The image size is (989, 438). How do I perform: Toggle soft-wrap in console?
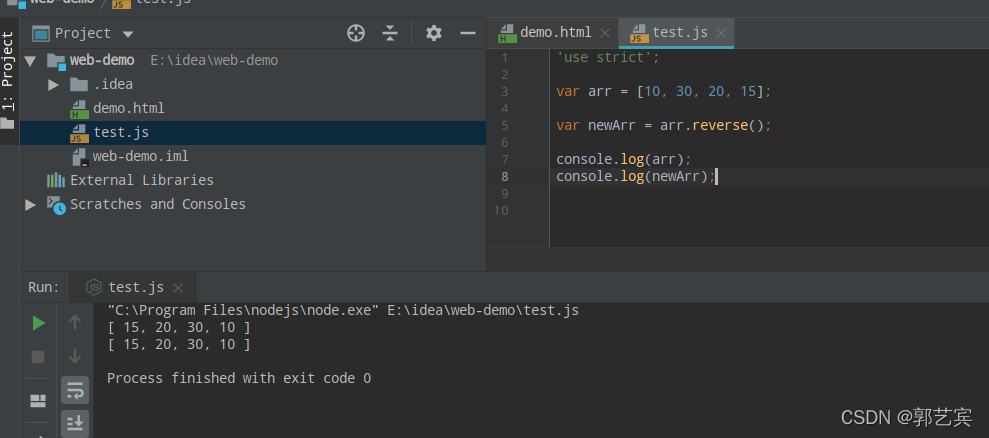tap(75, 390)
